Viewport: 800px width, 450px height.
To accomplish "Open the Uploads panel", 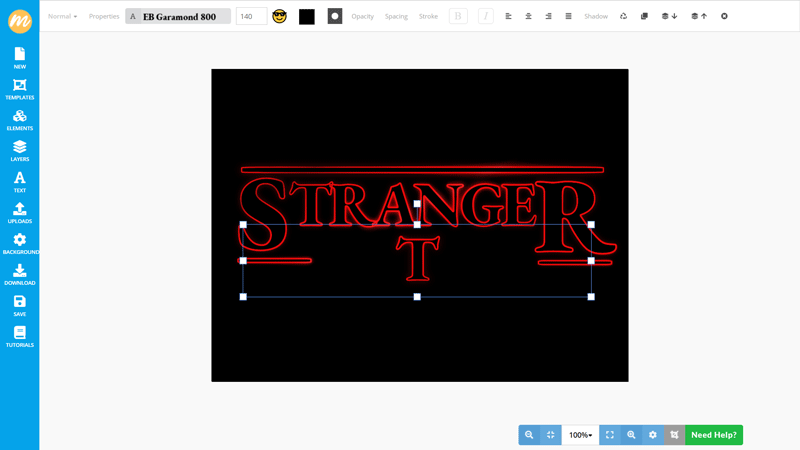I will 19,213.
